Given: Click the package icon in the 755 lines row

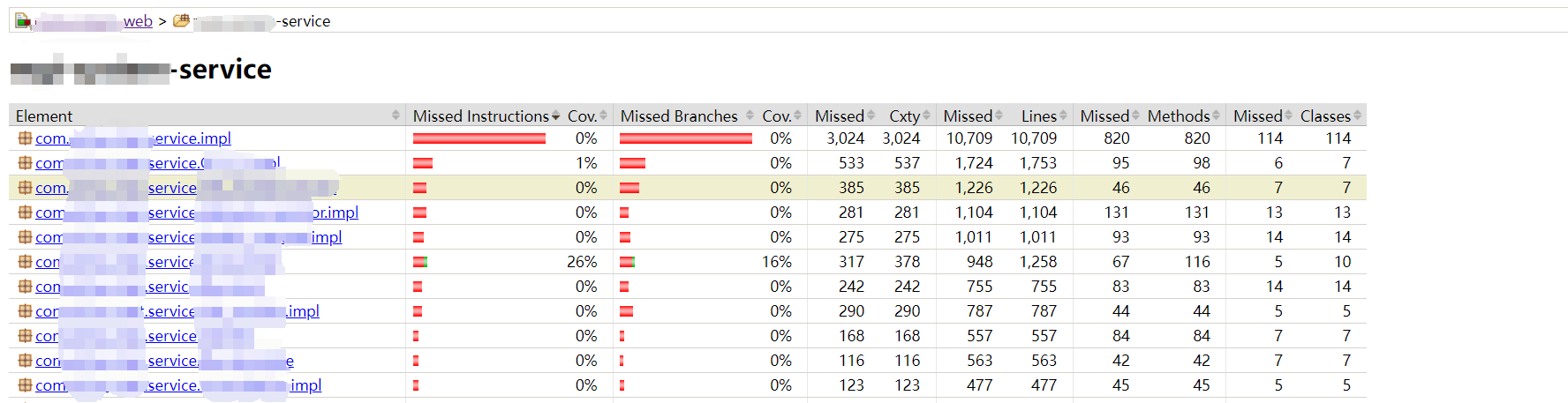Looking at the screenshot, I should tap(25, 287).
